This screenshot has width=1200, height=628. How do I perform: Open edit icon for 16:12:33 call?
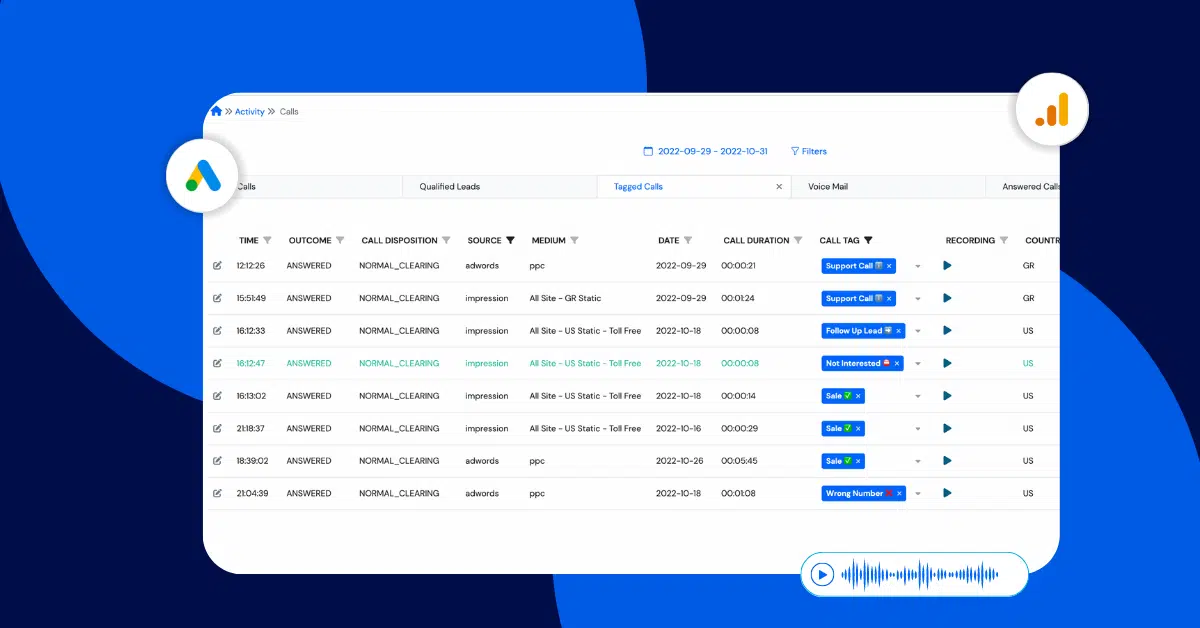coord(217,331)
